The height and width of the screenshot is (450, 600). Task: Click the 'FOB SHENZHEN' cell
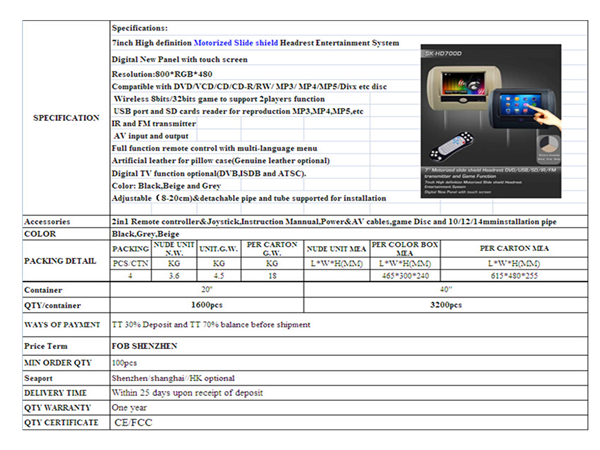pos(349,346)
